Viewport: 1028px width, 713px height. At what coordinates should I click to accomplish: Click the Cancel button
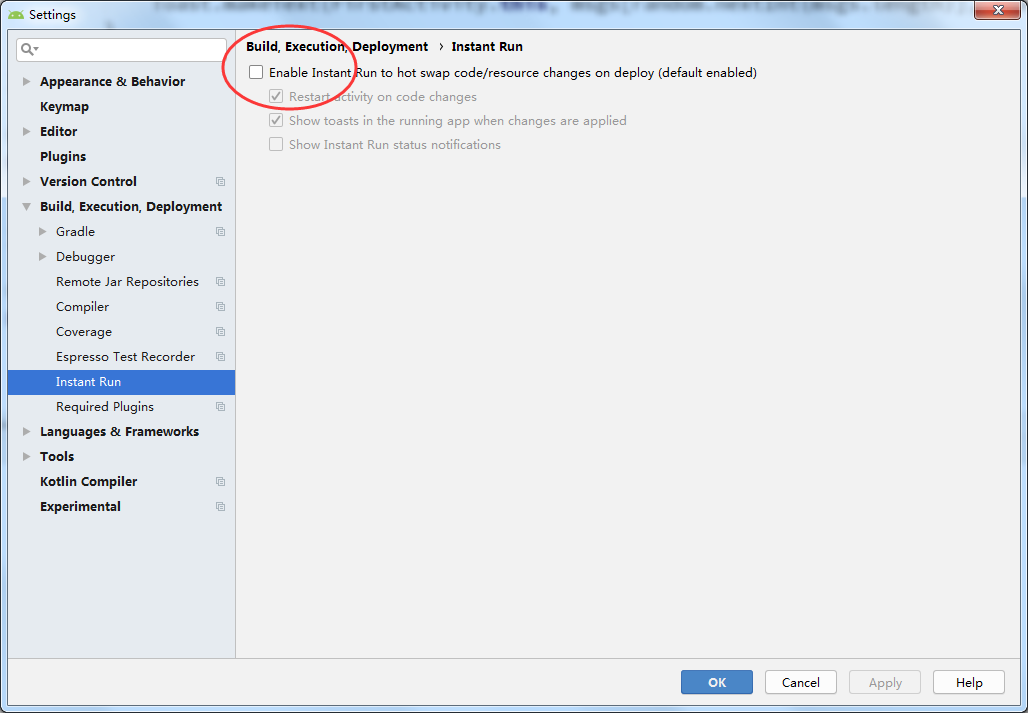[x=801, y=682]
